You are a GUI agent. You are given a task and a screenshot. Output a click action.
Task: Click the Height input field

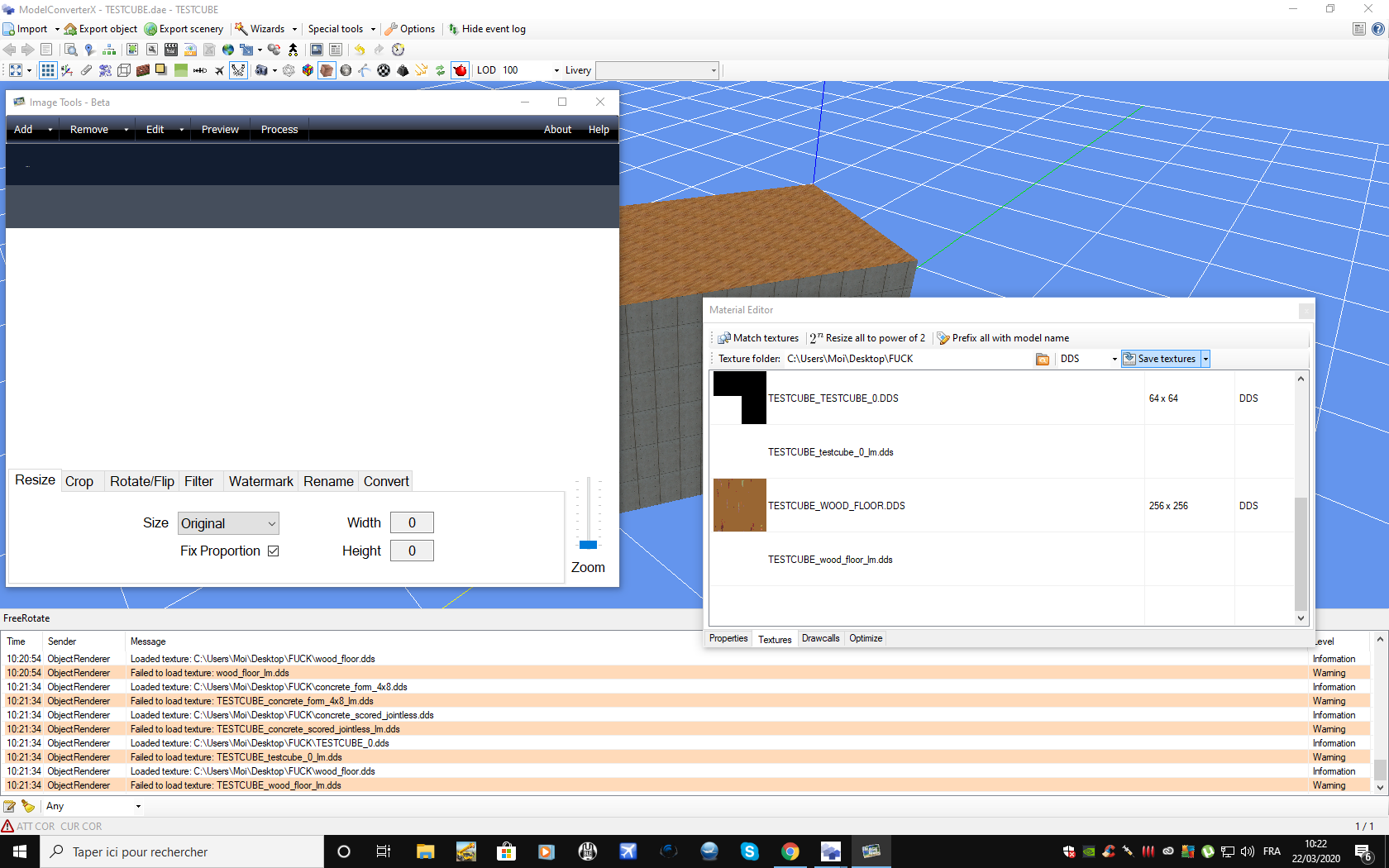412,551
